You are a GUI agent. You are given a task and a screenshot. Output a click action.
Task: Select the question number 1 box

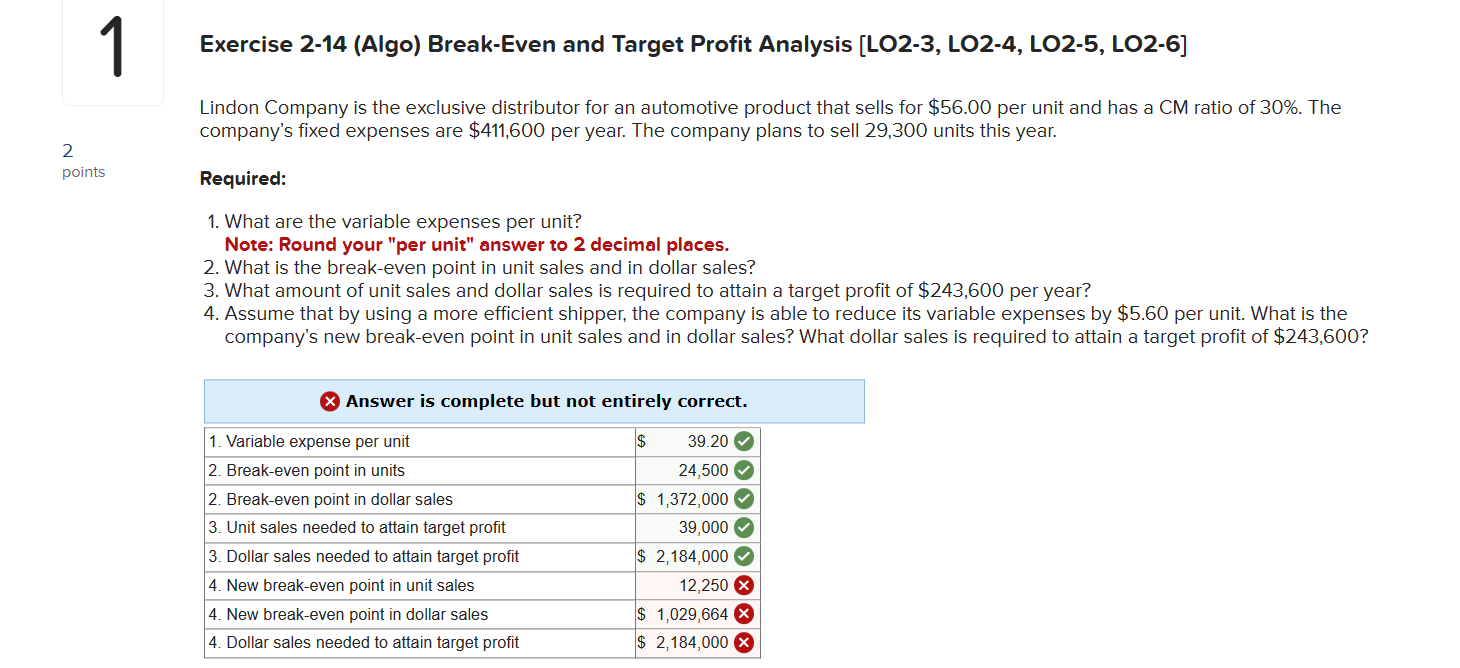point(112,52)
